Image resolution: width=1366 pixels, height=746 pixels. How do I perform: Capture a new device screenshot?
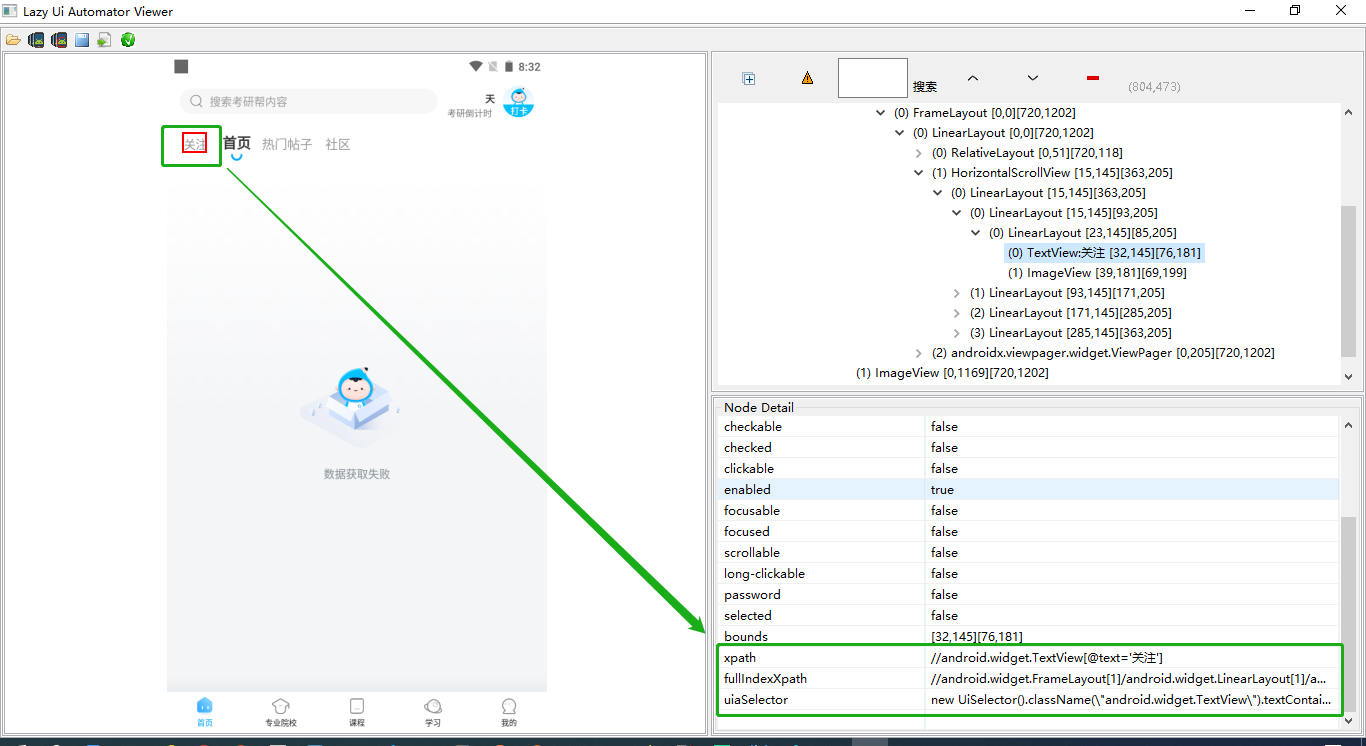36,39
